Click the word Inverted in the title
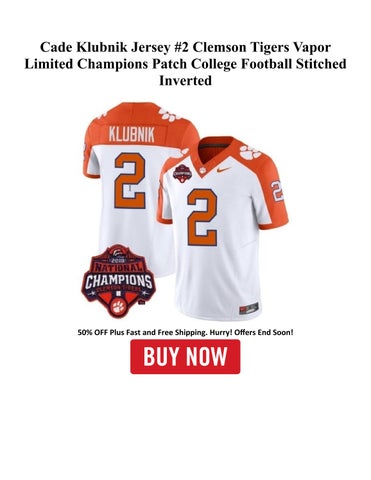Screen dimensions: 371x480 tap(185, 81)
